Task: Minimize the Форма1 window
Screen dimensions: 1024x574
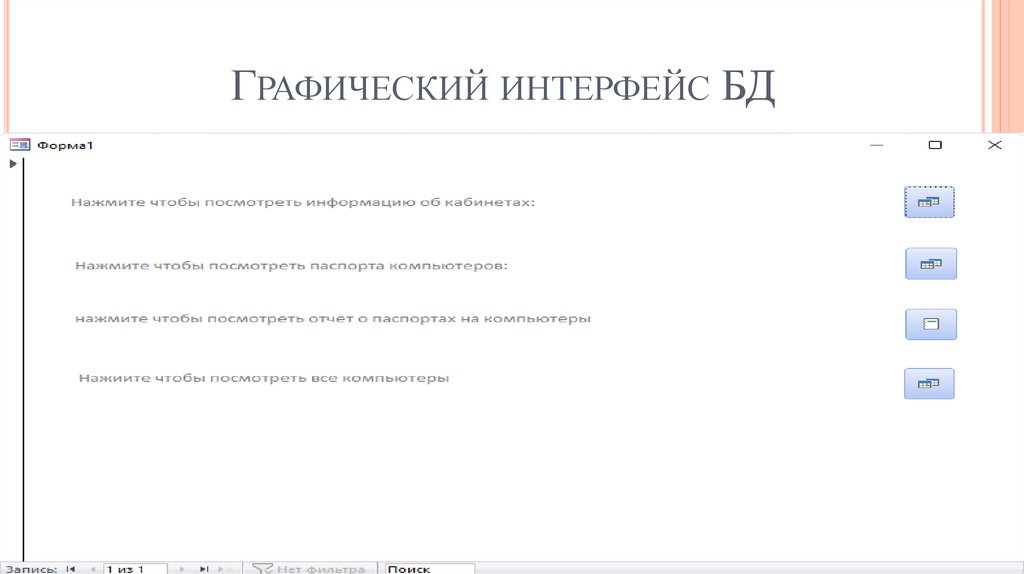Action: pyautogui.click(x=876, y=145)
